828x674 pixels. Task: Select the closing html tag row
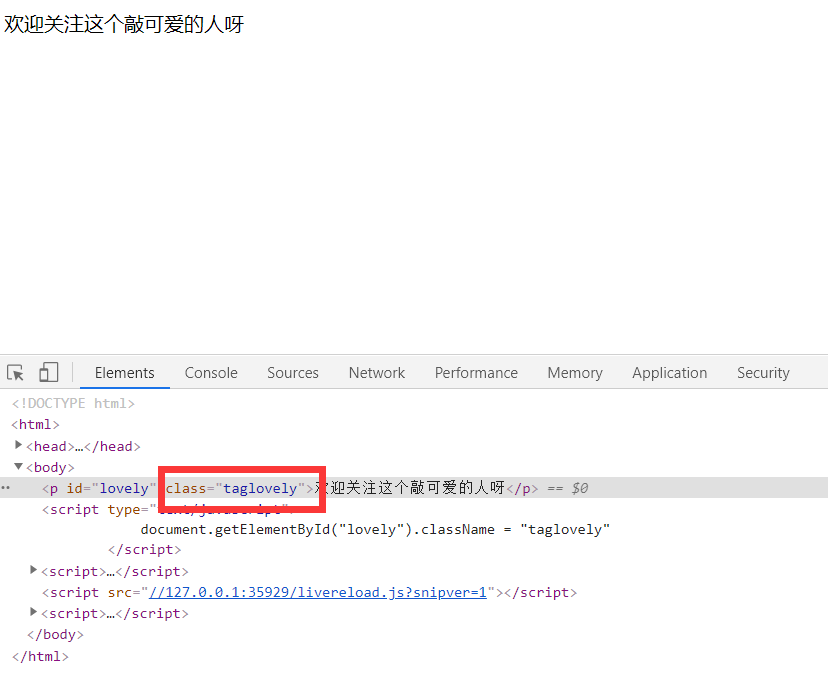40,657
